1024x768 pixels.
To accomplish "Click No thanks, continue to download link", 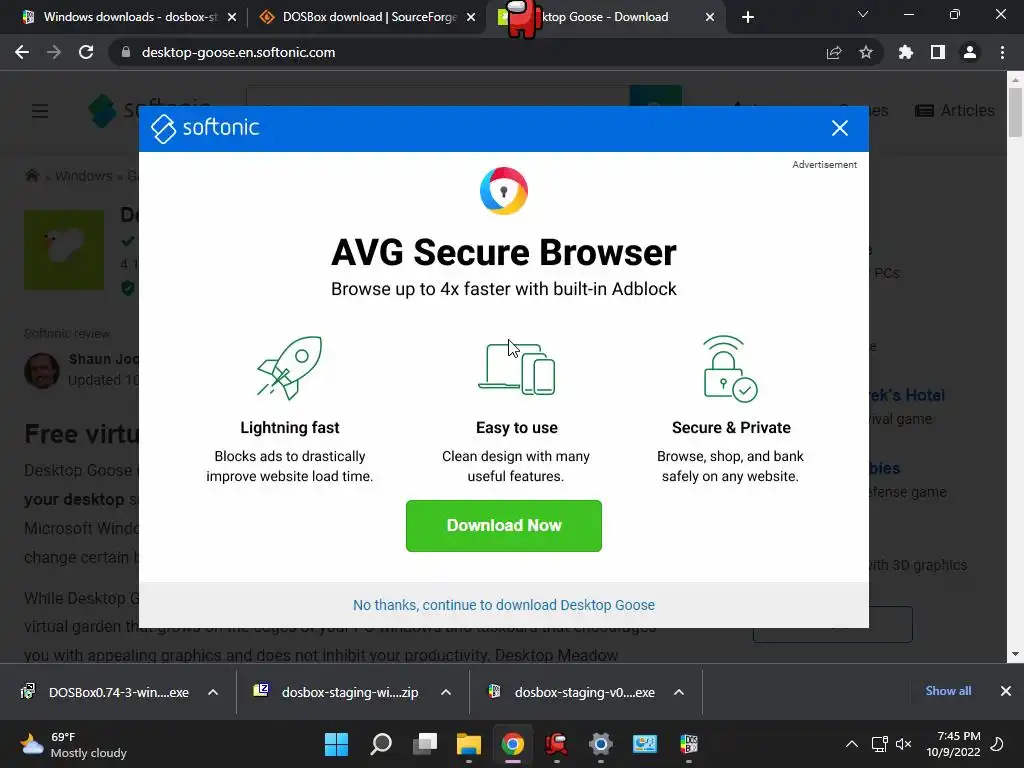I will point(504,605).
